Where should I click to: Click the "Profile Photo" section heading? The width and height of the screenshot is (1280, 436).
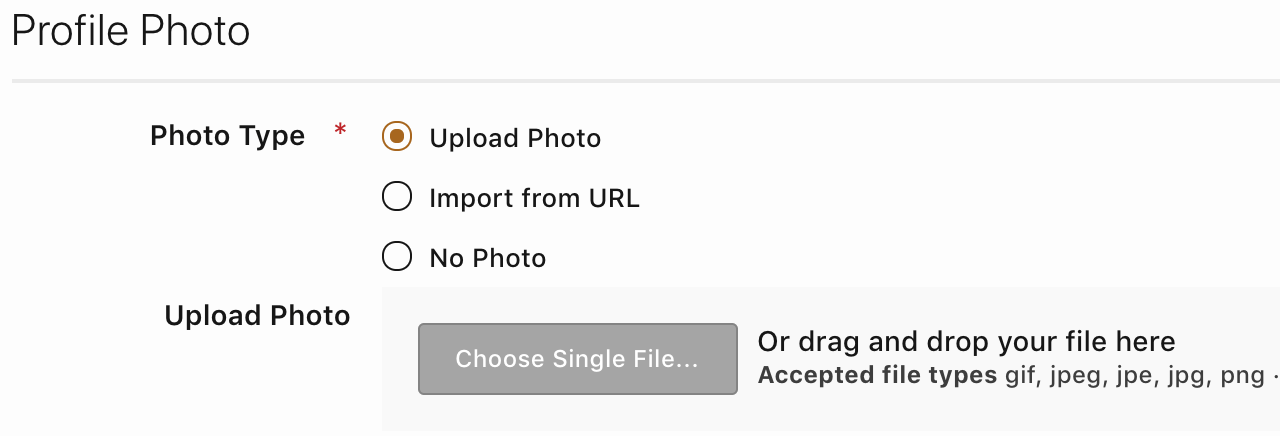tap(130, 31)
